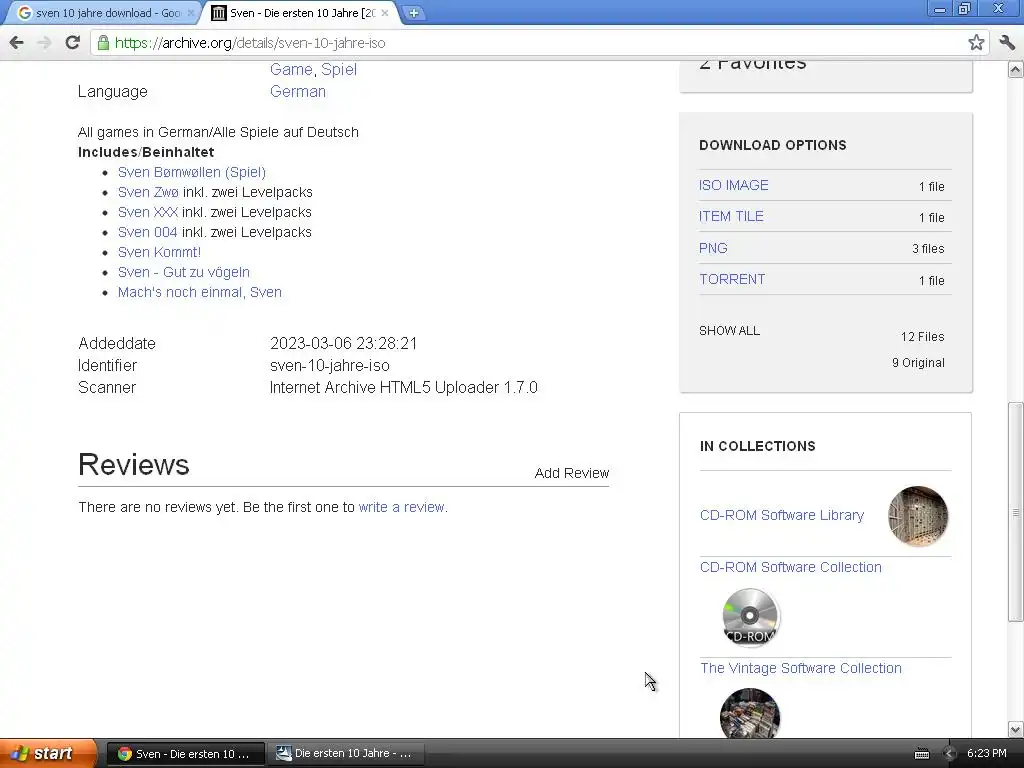The width and height of the screenshot is (1024, 768).
Task: Switch to Die ersten 10 Jahre taskbar window
Action: (x=345, y=754)
